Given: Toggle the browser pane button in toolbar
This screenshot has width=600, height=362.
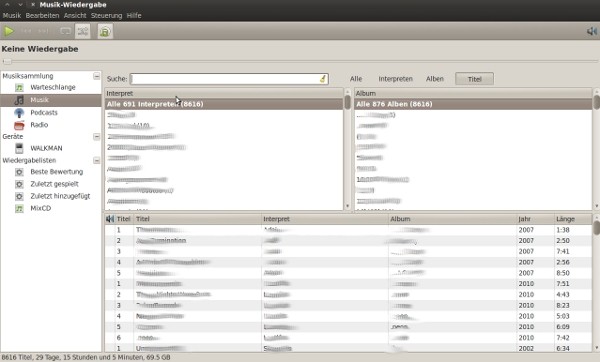Looking at the screenshot, I should [105, 31].
